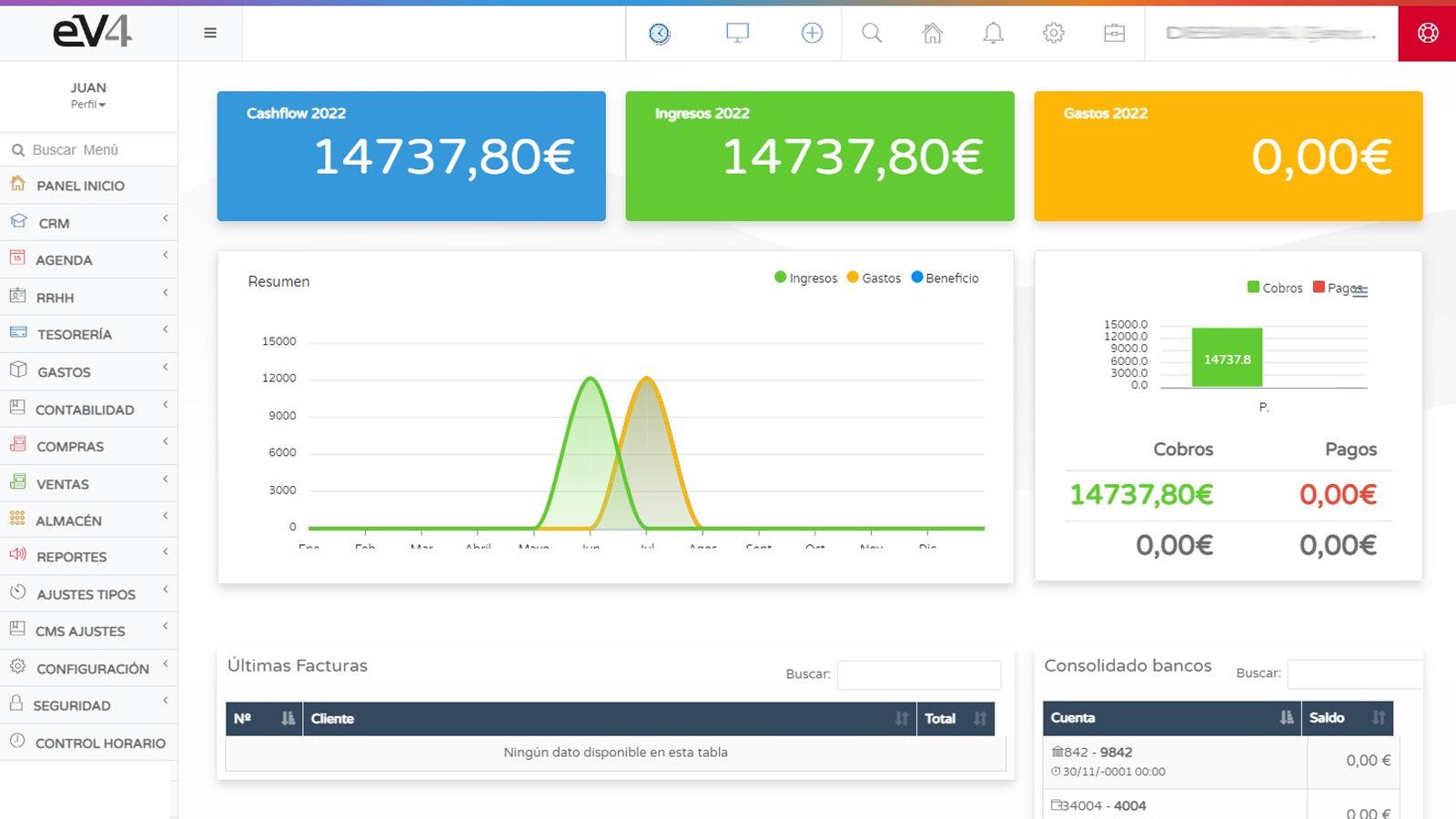The height and width of the screenshot is (819, 1456).
Task: Toggle Gastos series in Resumen legend
Action: coord(874,278)
